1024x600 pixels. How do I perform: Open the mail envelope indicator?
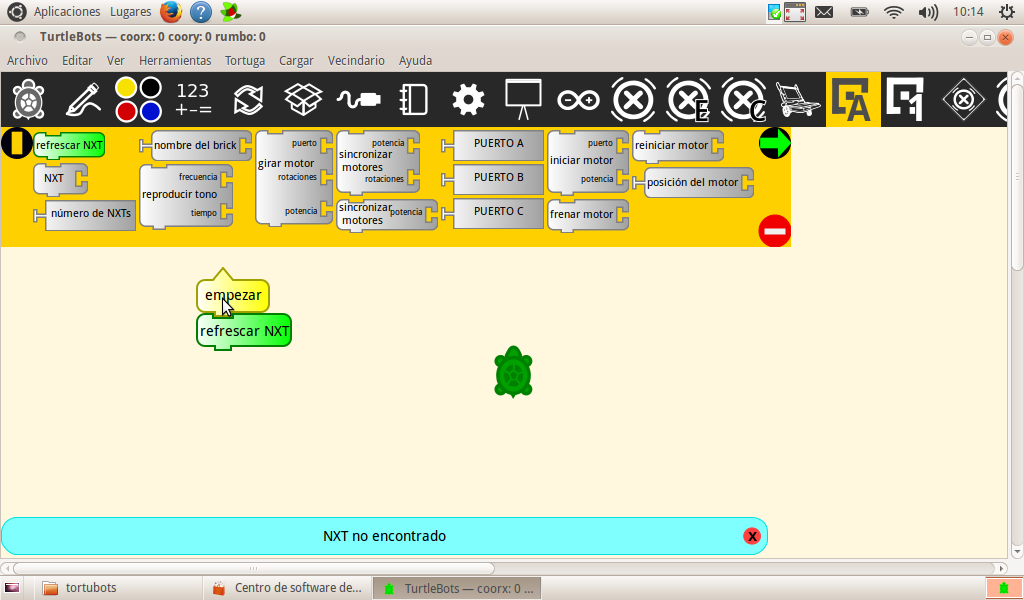824,12
